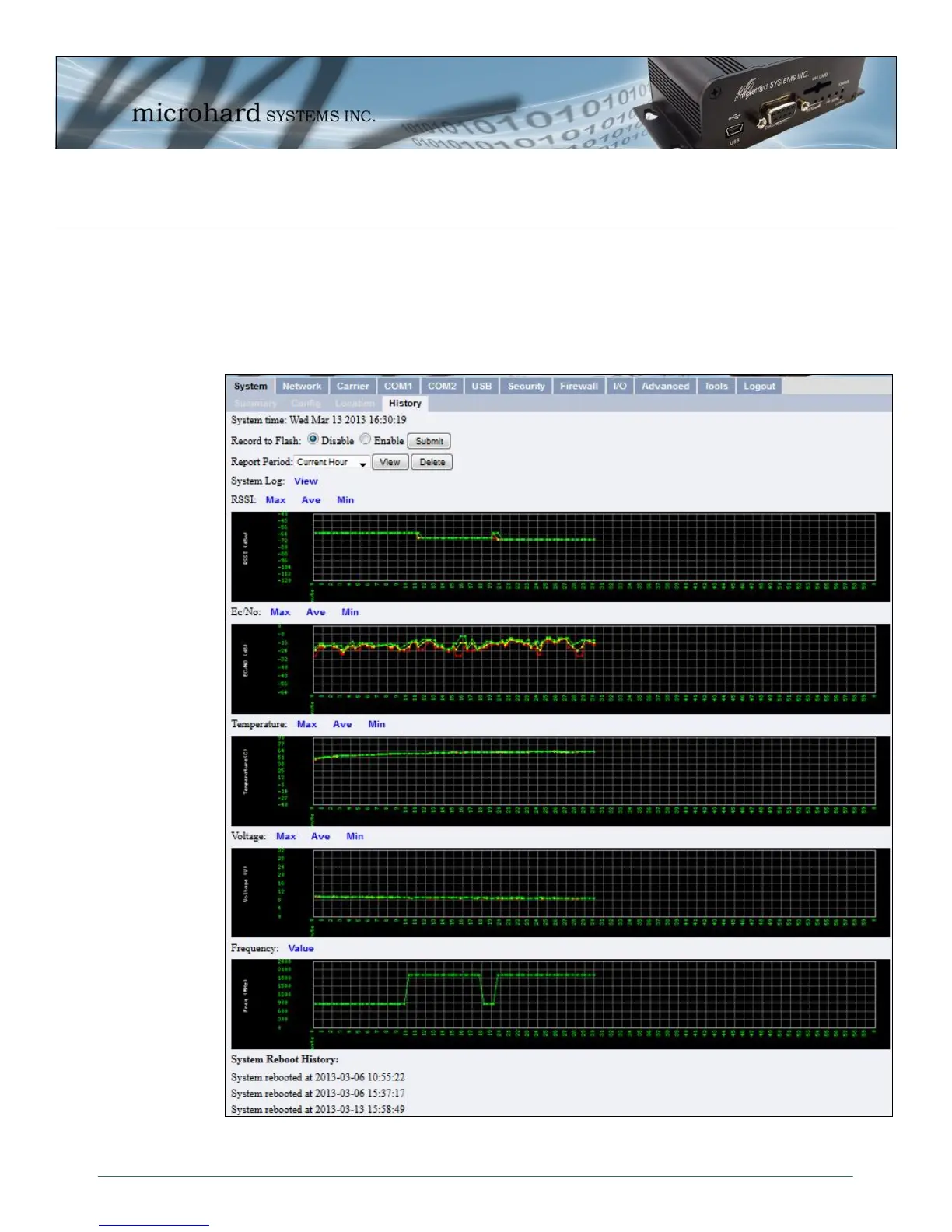Image resolution: width=952 pixels, height=1232 pixels.
Task: Open the Advanced tab
Action: point(666,386)
